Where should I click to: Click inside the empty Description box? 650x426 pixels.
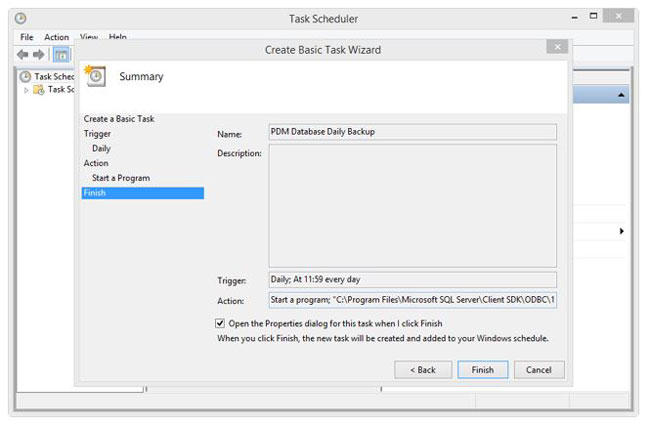click(412, 205)
